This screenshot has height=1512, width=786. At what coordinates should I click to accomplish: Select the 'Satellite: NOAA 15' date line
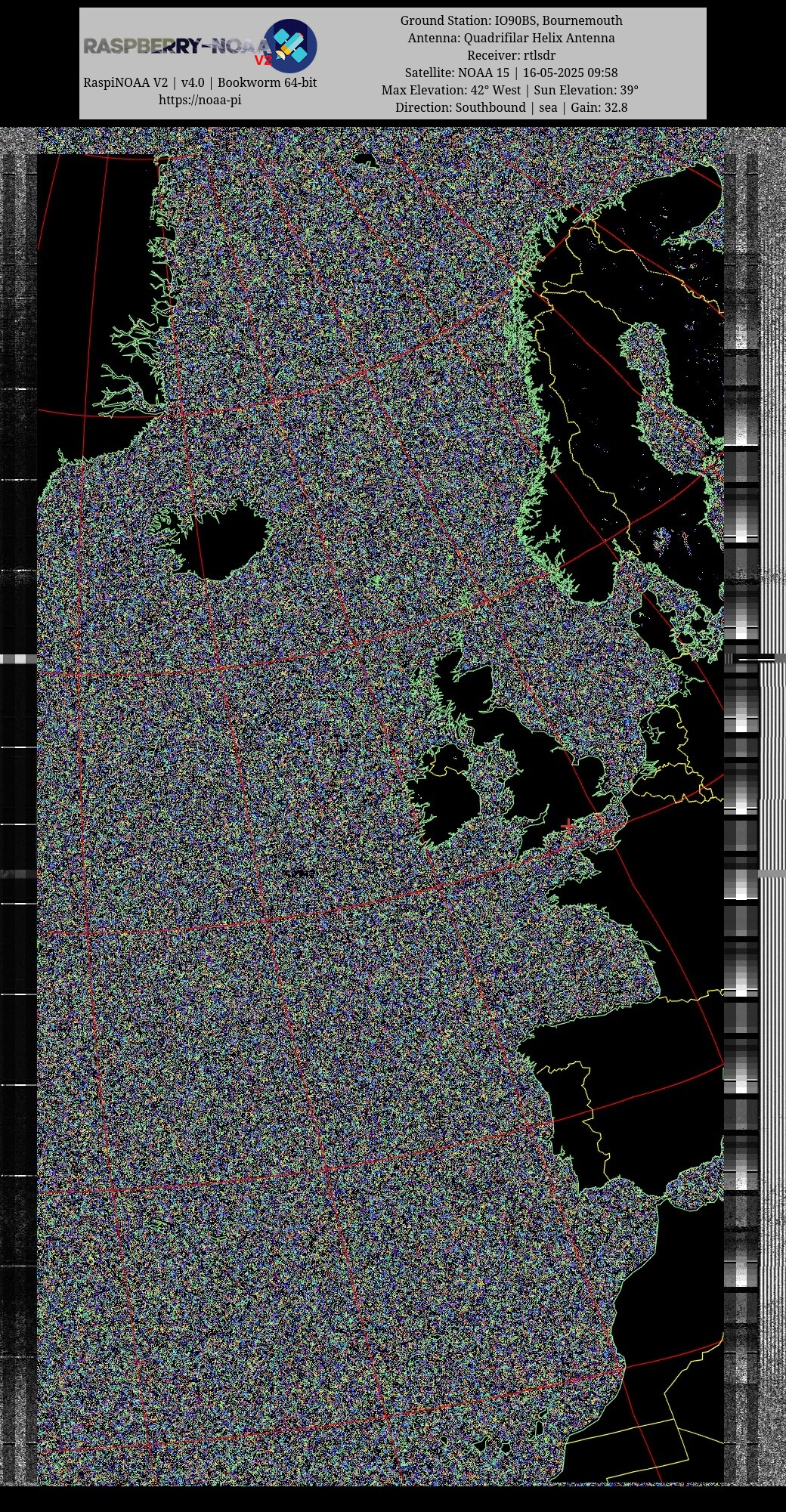(511, 73)
